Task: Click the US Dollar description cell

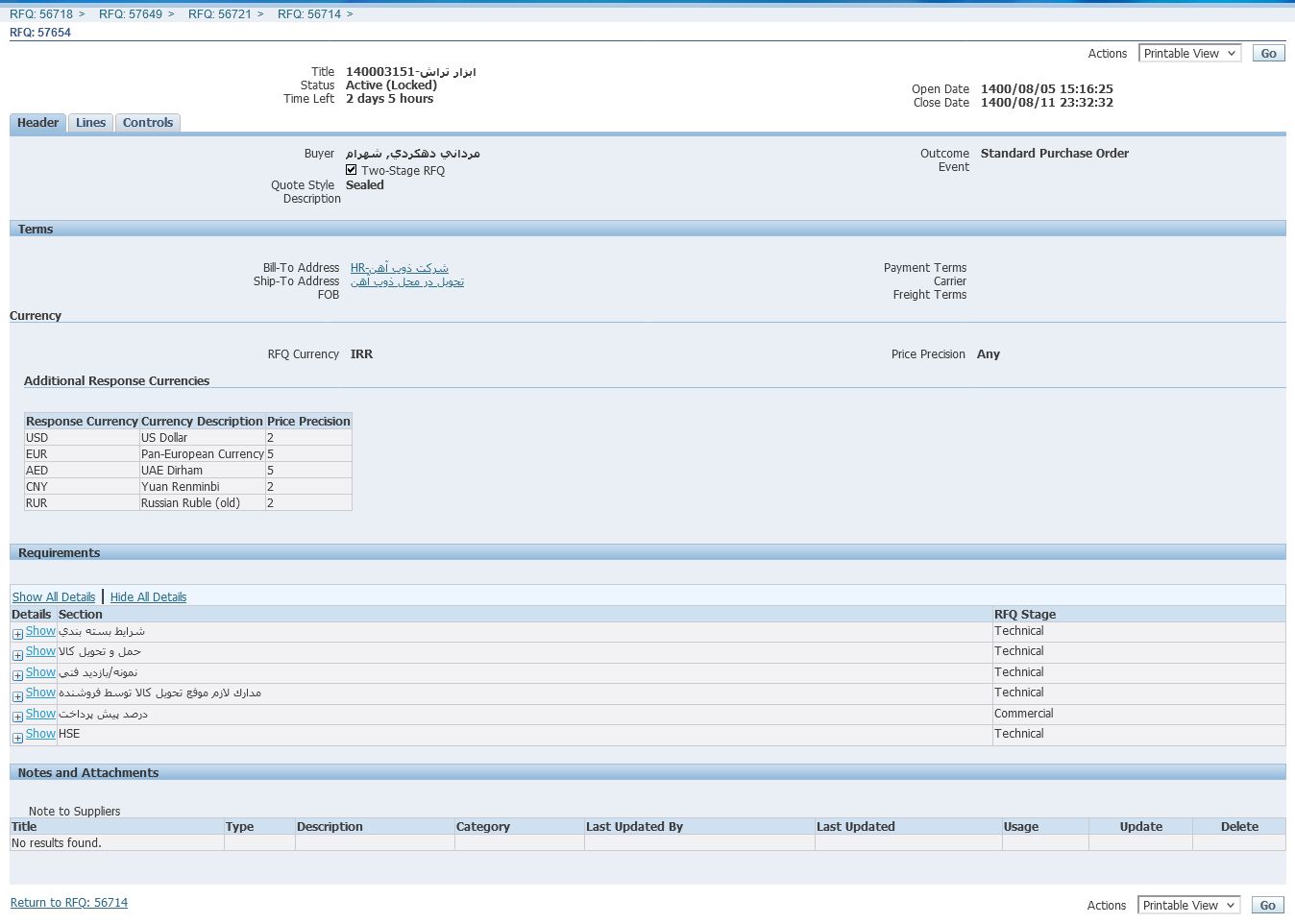Action: [203, 438]
